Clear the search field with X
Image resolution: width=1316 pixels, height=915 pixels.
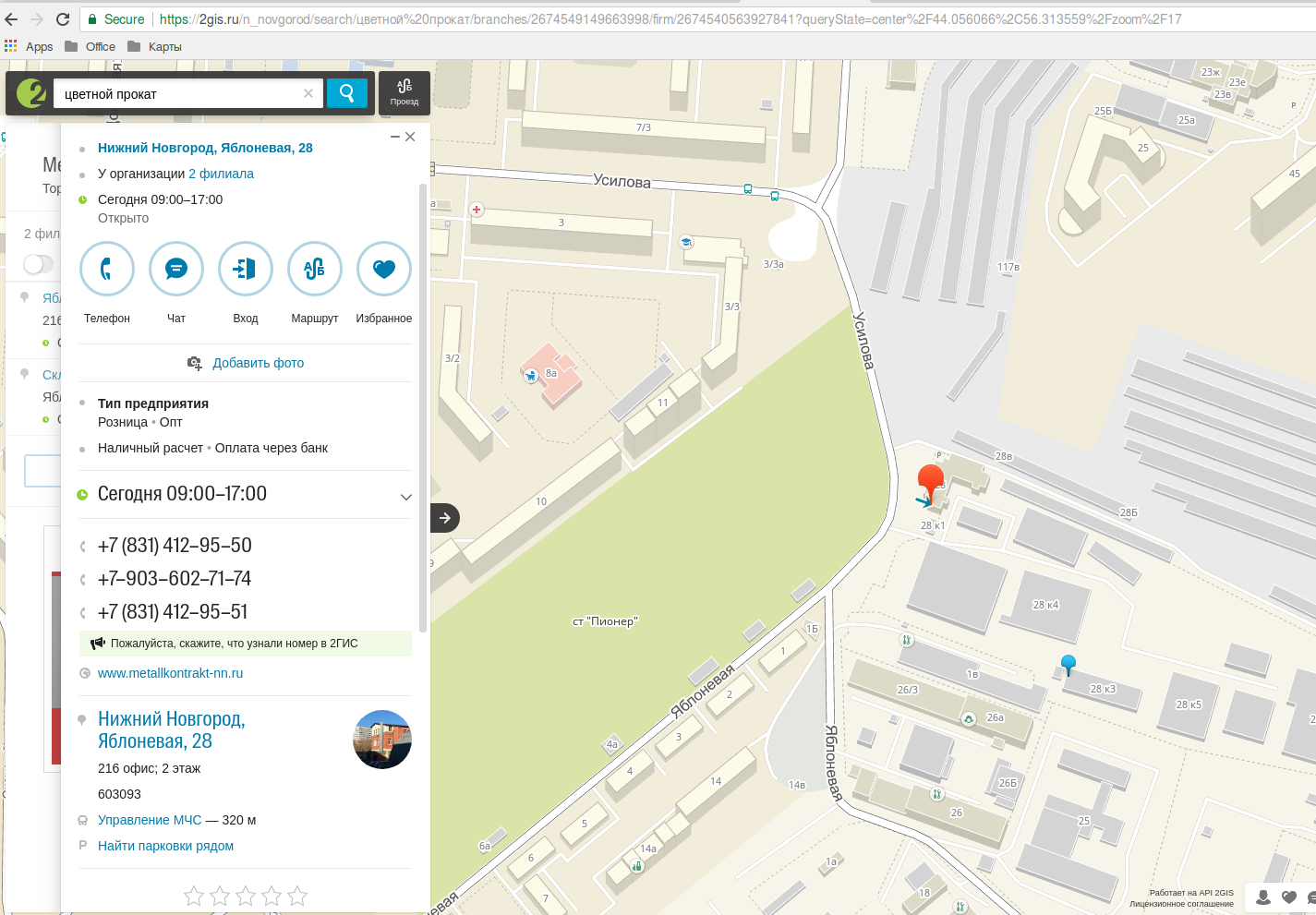308,93
